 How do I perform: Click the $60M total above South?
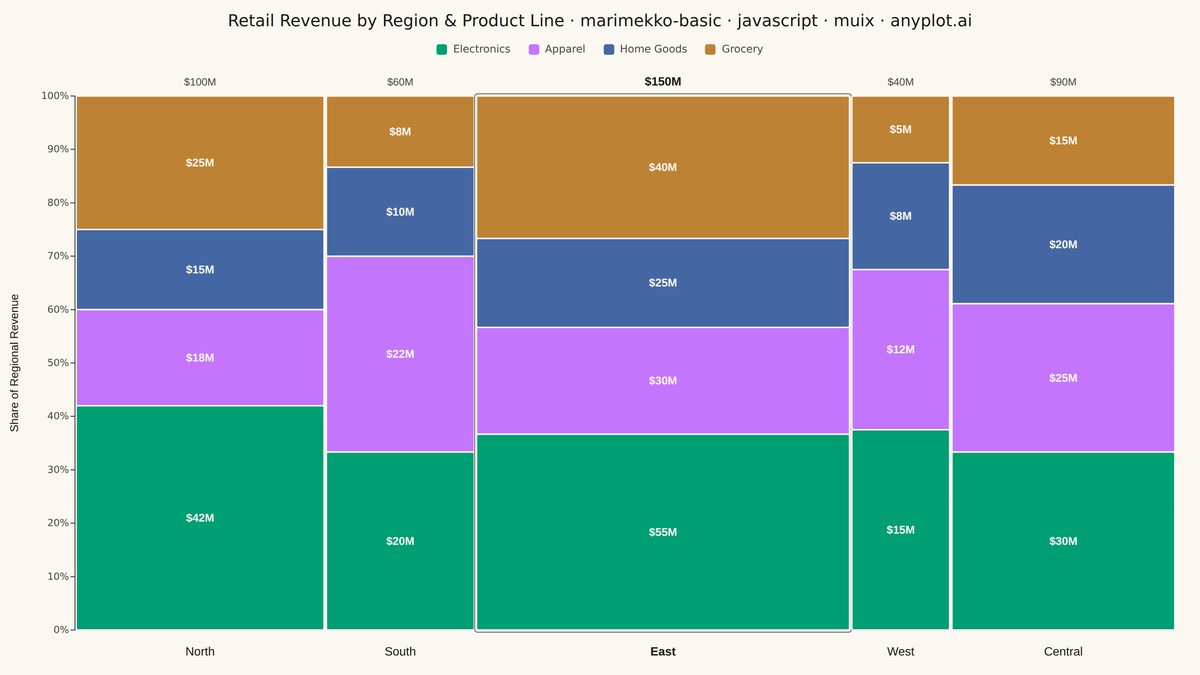[x=400, y=82]
